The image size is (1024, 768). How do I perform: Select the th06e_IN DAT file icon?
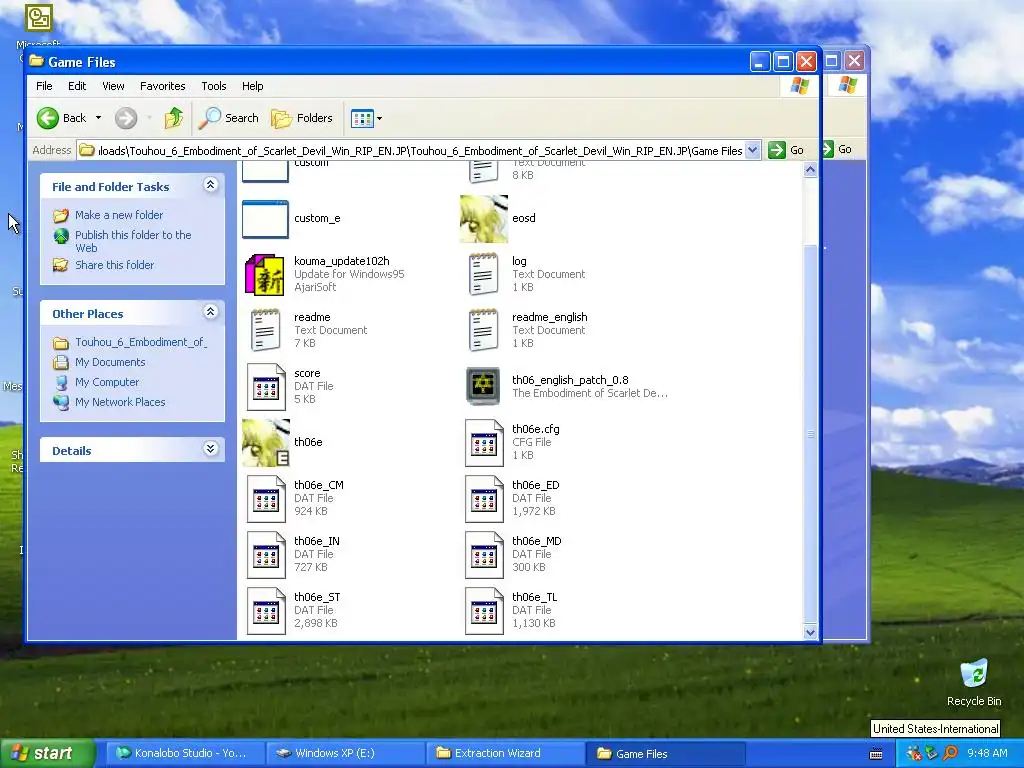point(266,555)
